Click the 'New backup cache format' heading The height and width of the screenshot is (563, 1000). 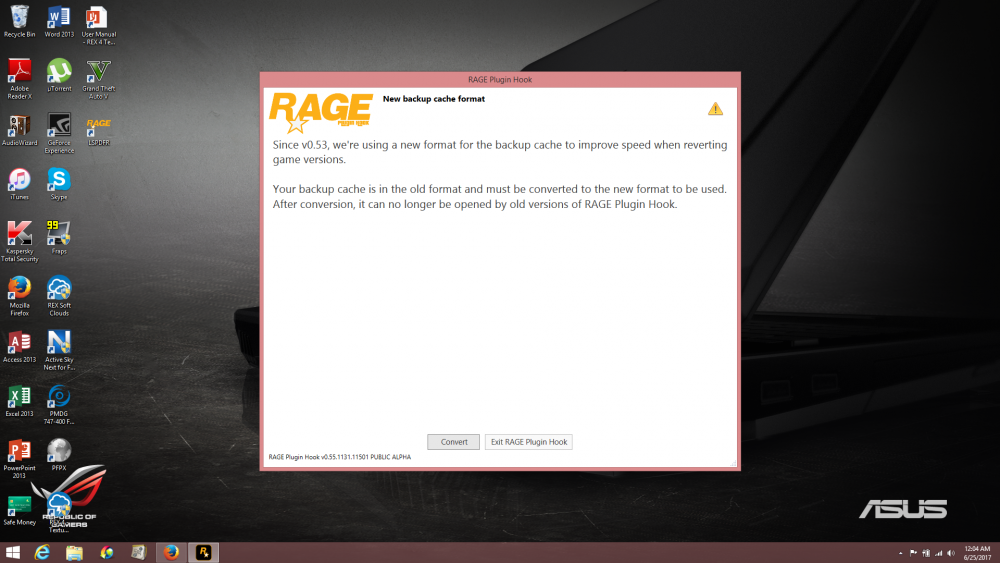click(x=434, y=99)
